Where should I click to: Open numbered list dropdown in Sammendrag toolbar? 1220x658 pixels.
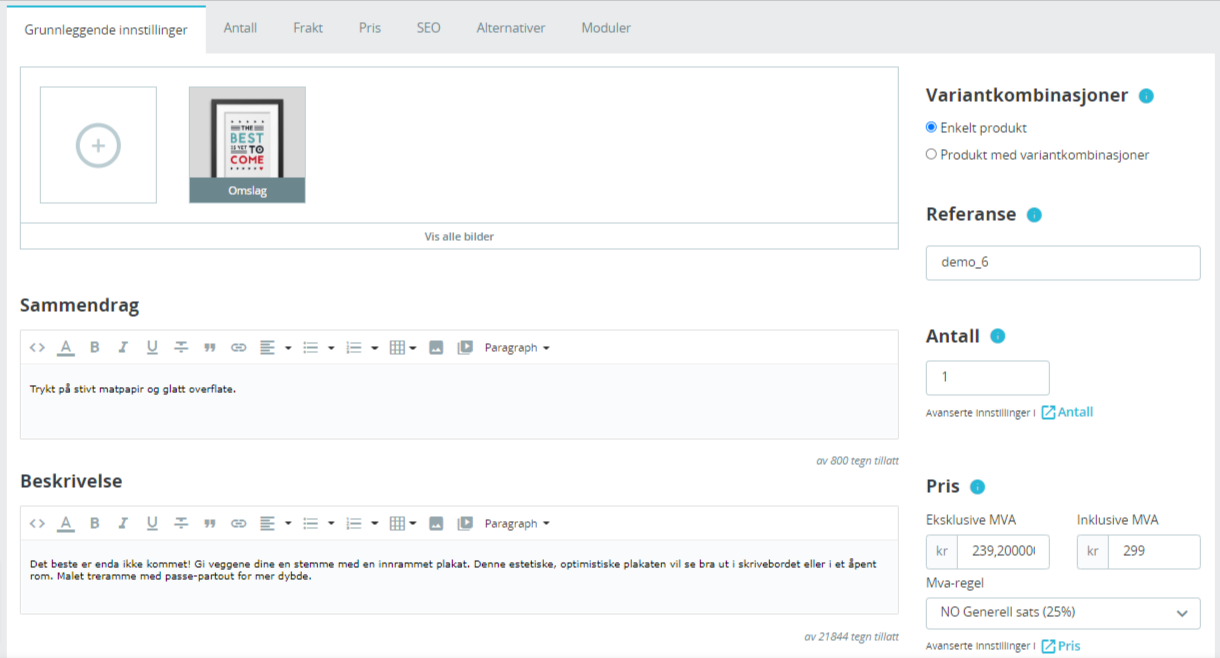[361, 348]
